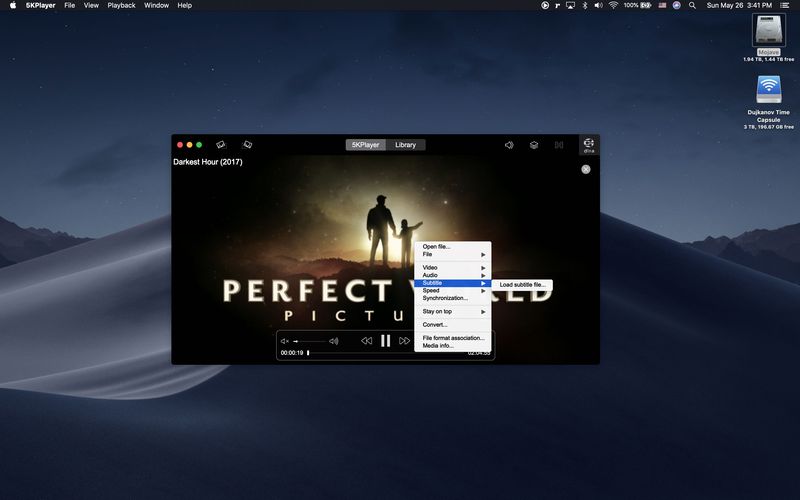Open the Wi-Fi status menu
This screenshot has width=800, height=500.
(613, 5)
